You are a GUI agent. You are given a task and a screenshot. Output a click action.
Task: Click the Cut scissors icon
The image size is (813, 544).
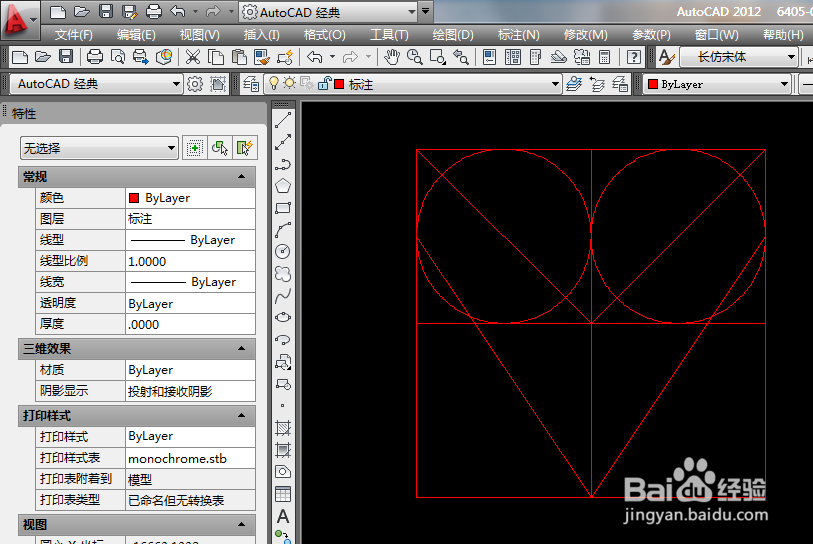pos(192,57)
